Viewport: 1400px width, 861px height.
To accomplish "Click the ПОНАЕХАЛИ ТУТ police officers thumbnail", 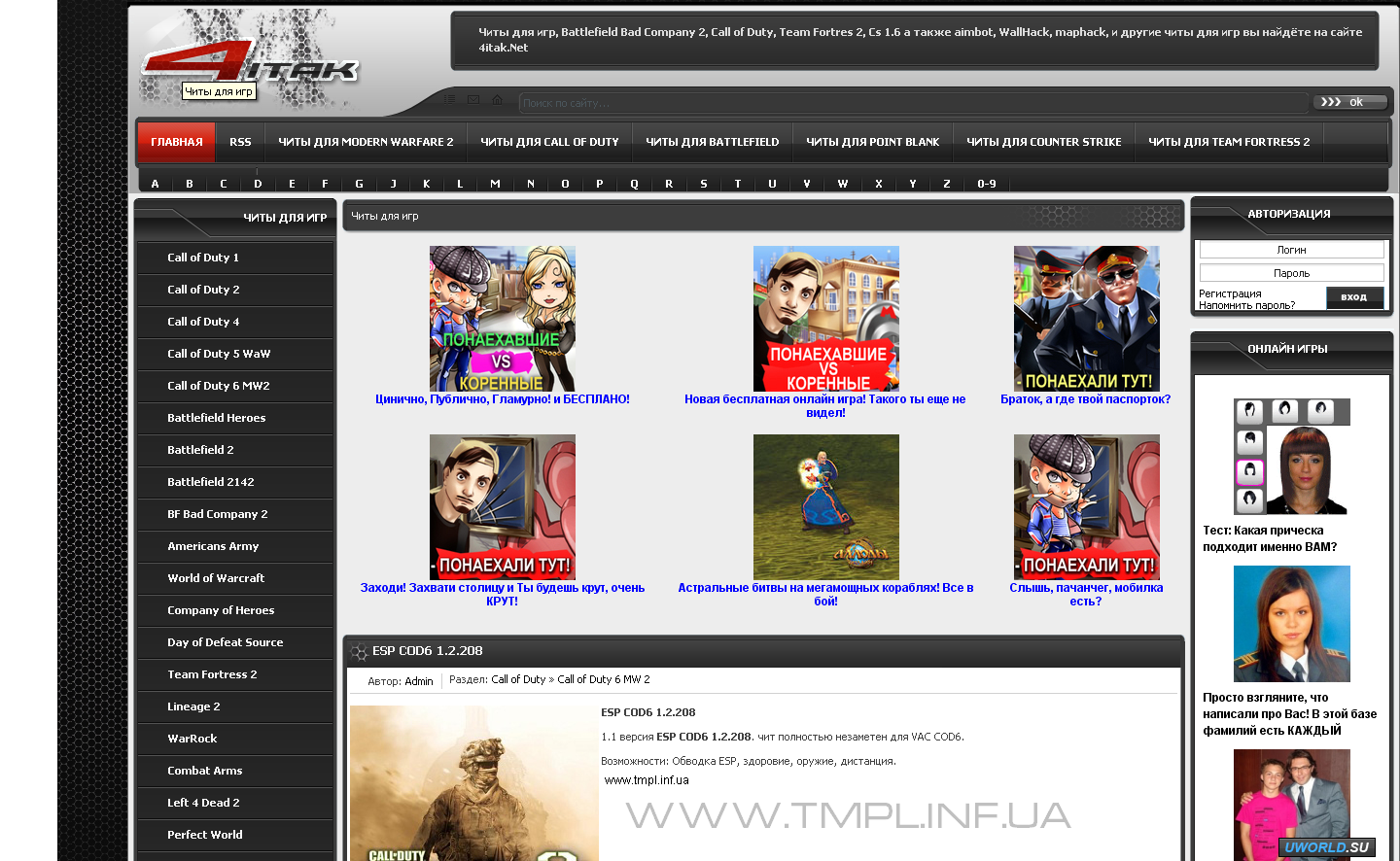I will tap(1086, 319).
